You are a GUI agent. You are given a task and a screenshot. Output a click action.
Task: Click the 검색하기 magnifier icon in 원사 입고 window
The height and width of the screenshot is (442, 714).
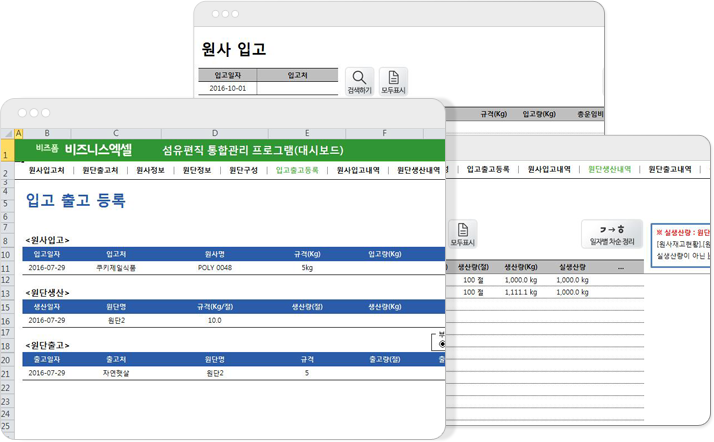pos(359,81)
